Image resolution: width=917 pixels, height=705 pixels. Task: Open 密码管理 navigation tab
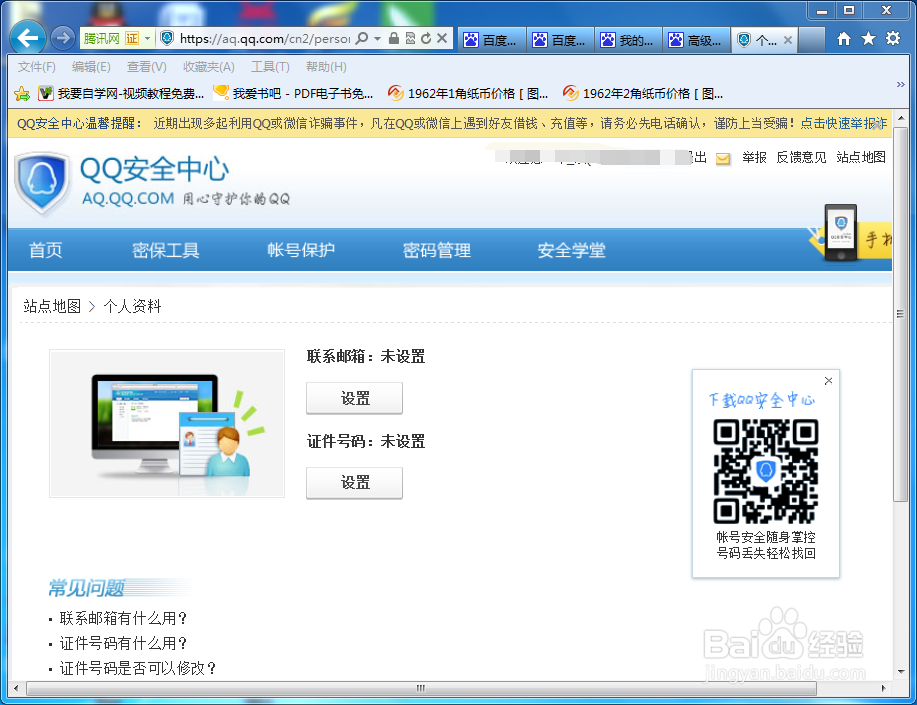click(436, 250)
